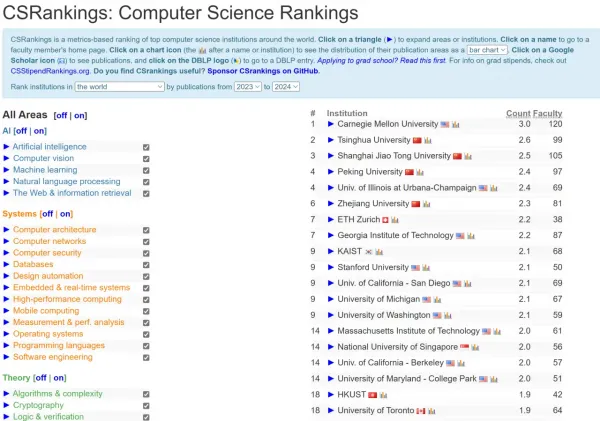The image size is (600, 421).
Task: Open chart icon for Carnegie Mellon University
Action: pyautogui.click(x=455, y=125)
